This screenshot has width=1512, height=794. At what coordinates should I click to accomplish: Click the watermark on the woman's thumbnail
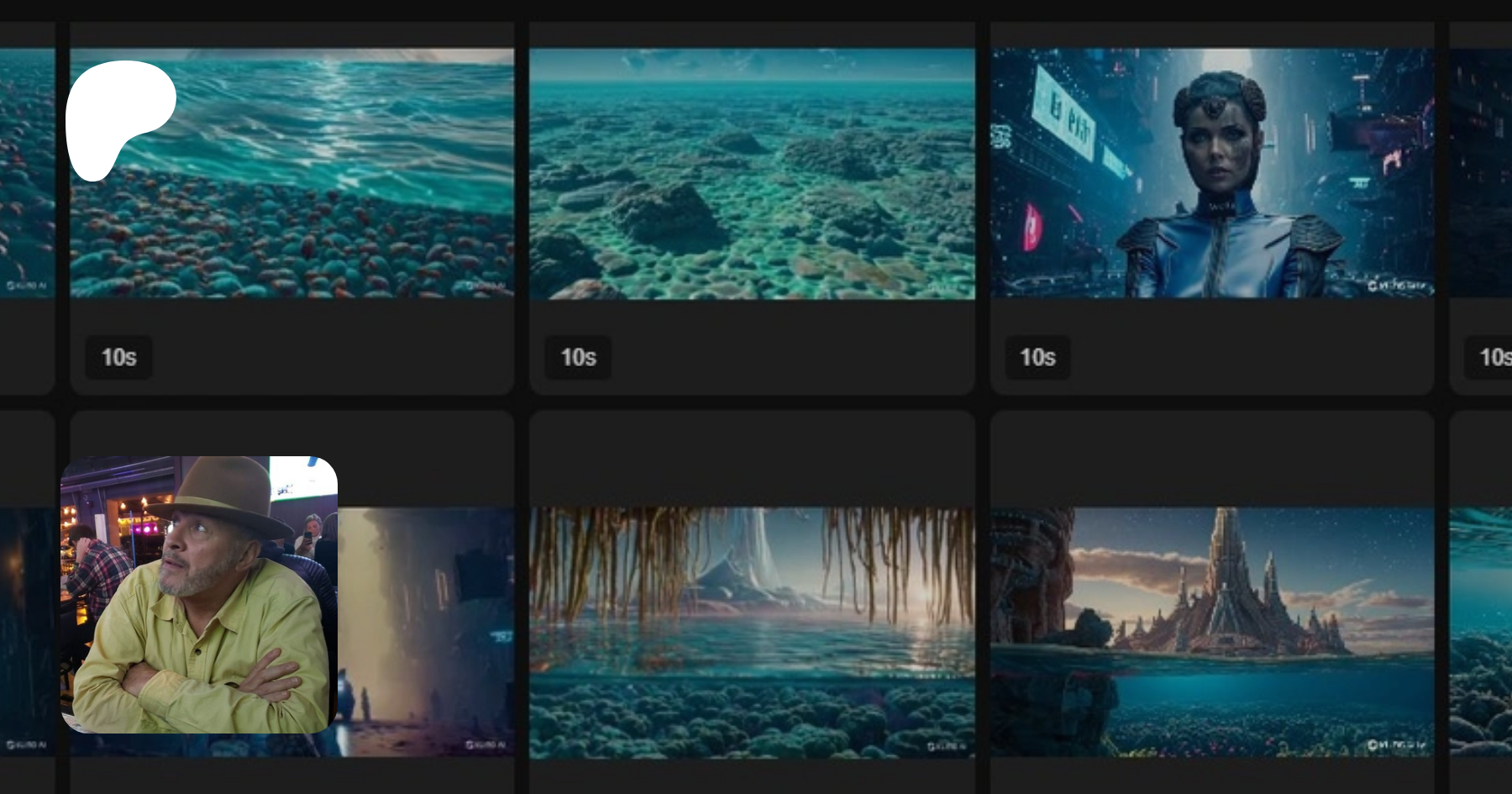click(x=1396, y=286)
